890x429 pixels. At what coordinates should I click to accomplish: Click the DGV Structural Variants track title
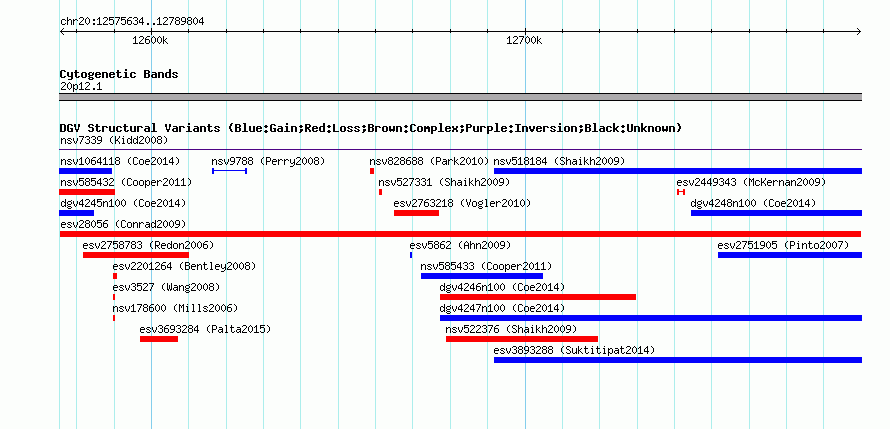pyautogui.click(x=371, y=128)
